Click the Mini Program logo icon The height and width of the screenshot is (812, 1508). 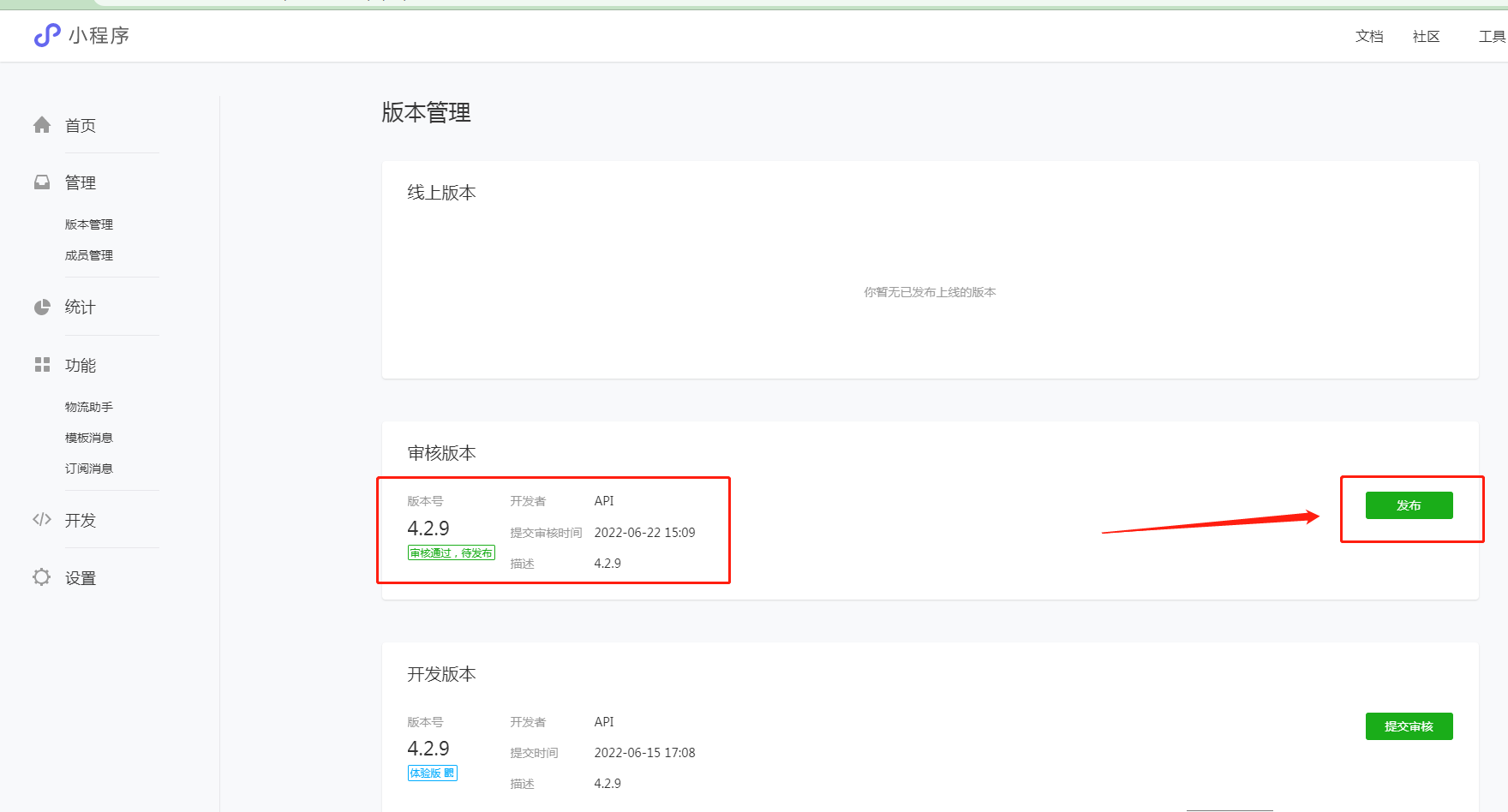tap(47, 35)
